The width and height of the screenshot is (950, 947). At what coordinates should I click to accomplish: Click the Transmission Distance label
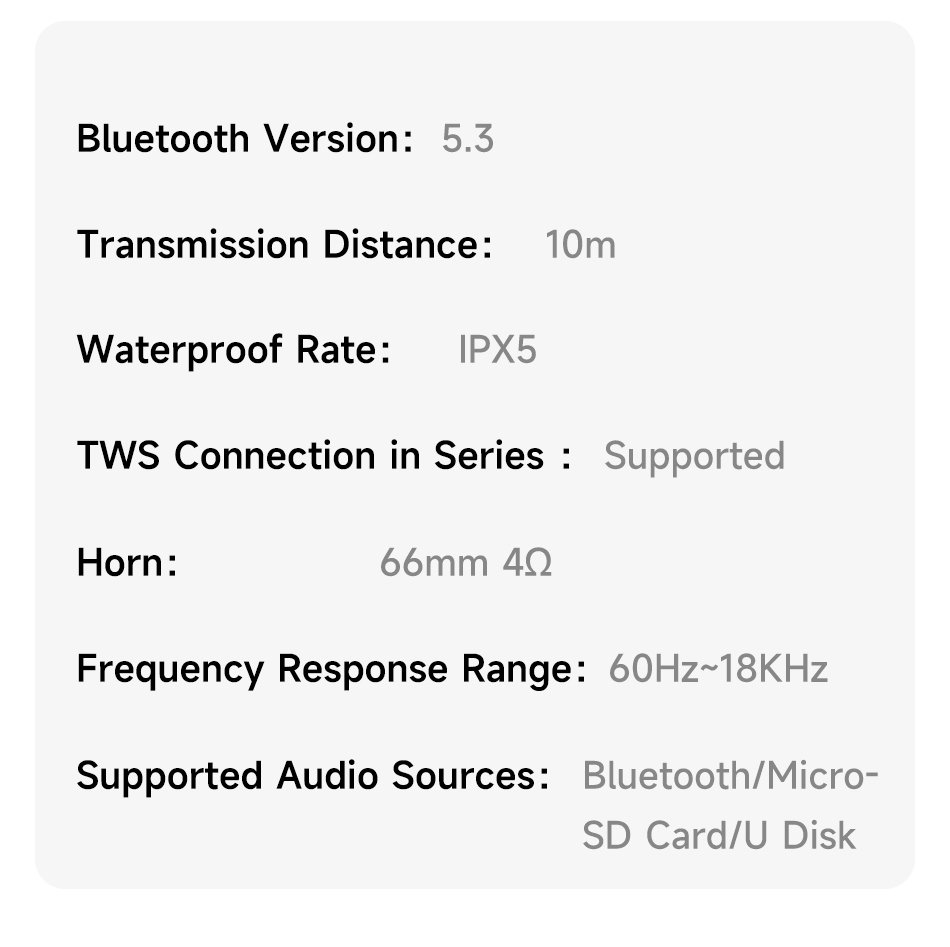click(x=284, y=245)
